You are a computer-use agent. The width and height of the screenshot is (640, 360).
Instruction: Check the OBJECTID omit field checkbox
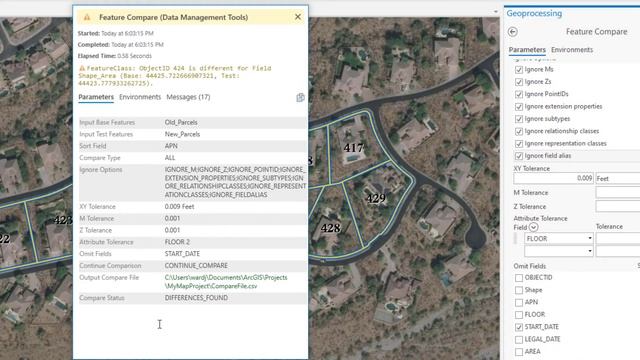[519, 278]
